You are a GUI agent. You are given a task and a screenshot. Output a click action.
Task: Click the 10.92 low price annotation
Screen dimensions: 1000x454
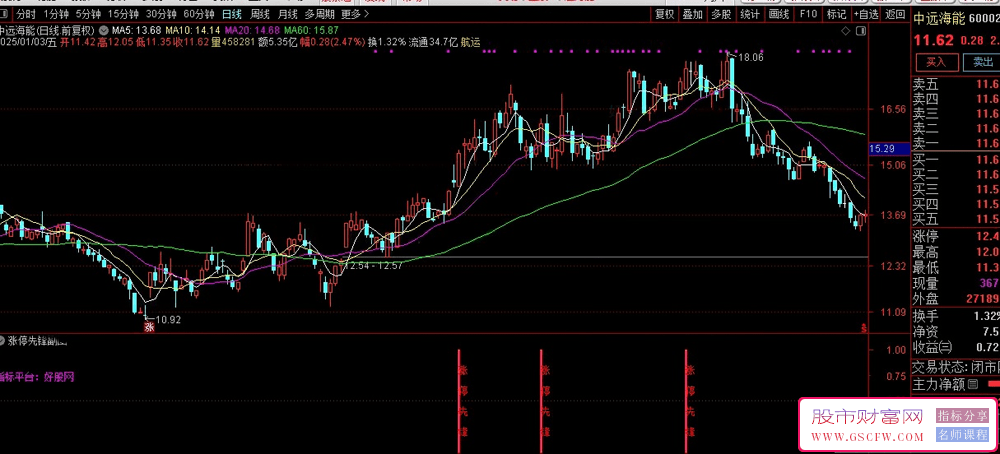coord(168,319)
